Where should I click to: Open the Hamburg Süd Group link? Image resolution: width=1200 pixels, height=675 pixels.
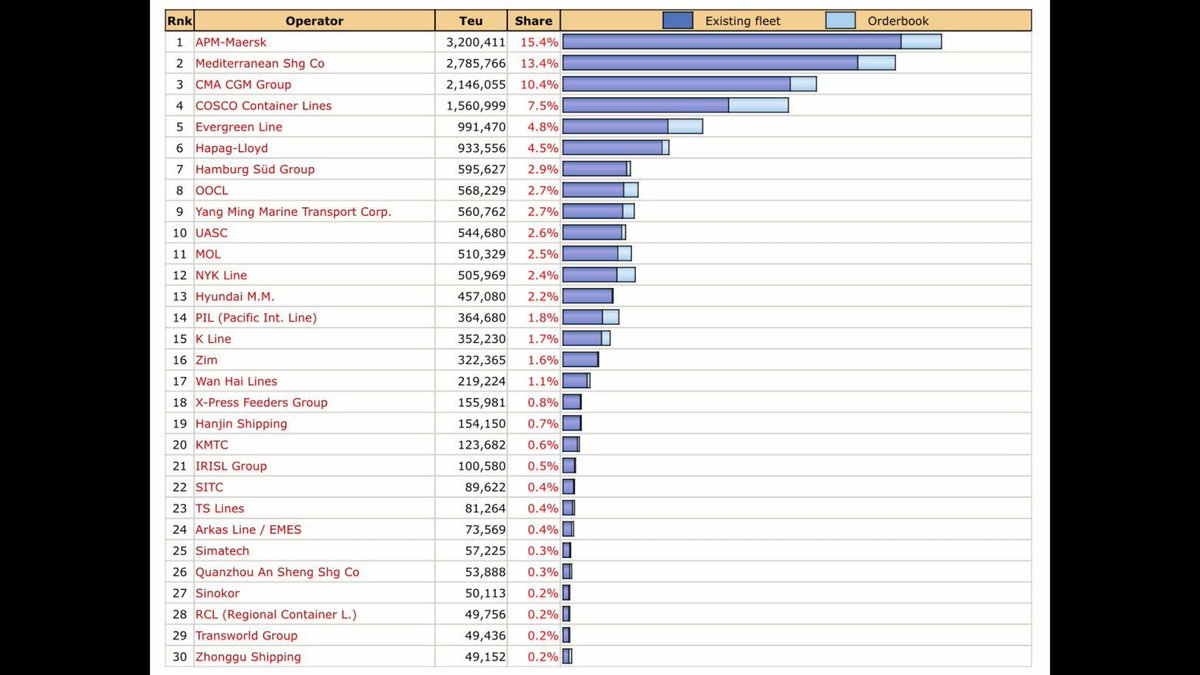[255, 169]
